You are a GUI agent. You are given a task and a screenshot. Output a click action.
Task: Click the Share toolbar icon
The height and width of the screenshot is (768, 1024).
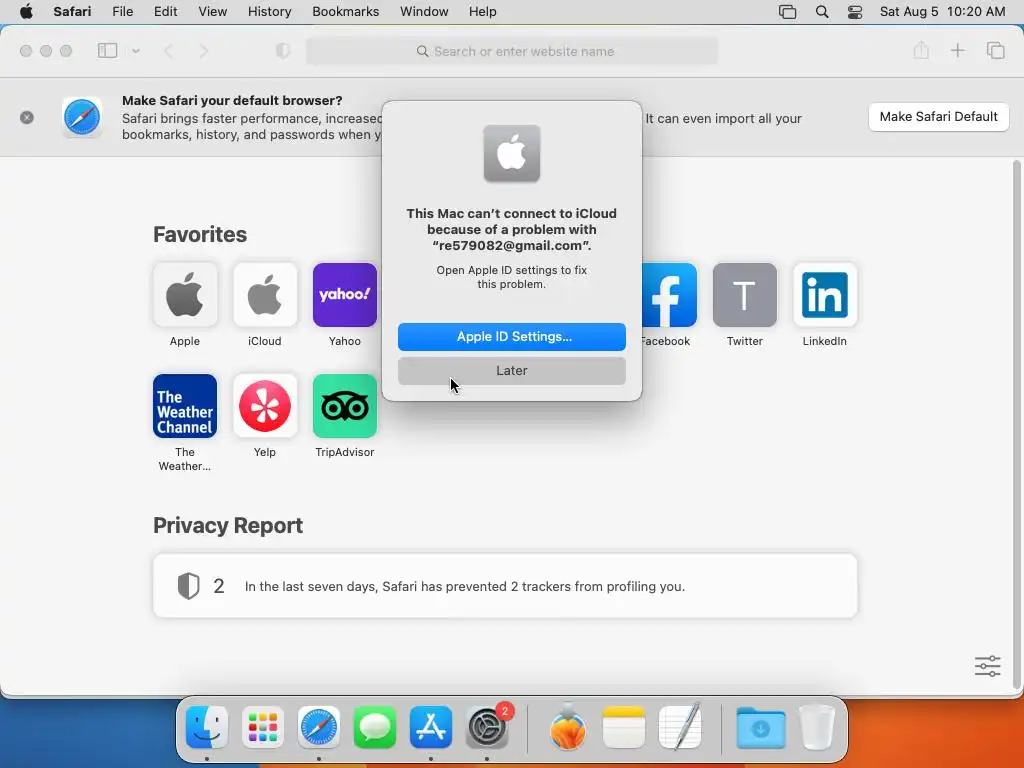point(921,50)
